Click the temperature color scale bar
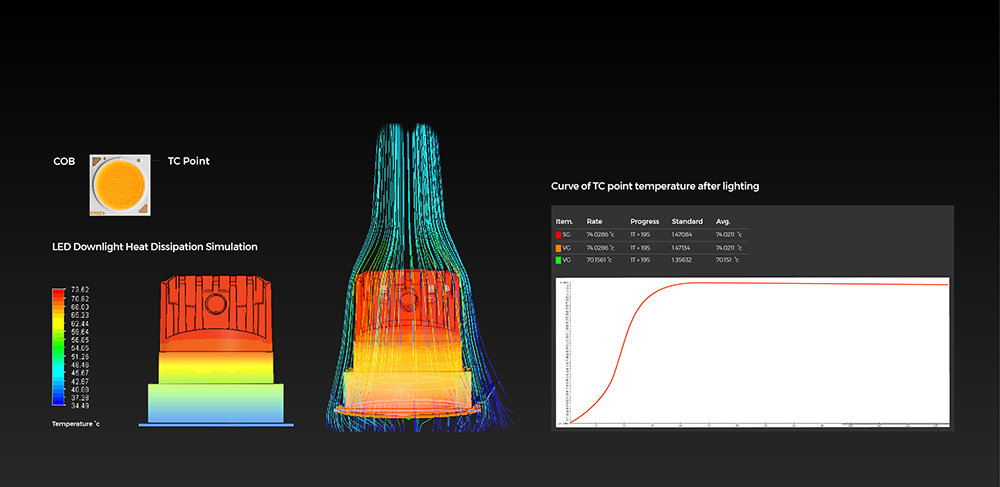This screenshot has width=1000, height=487. point(58,347)
